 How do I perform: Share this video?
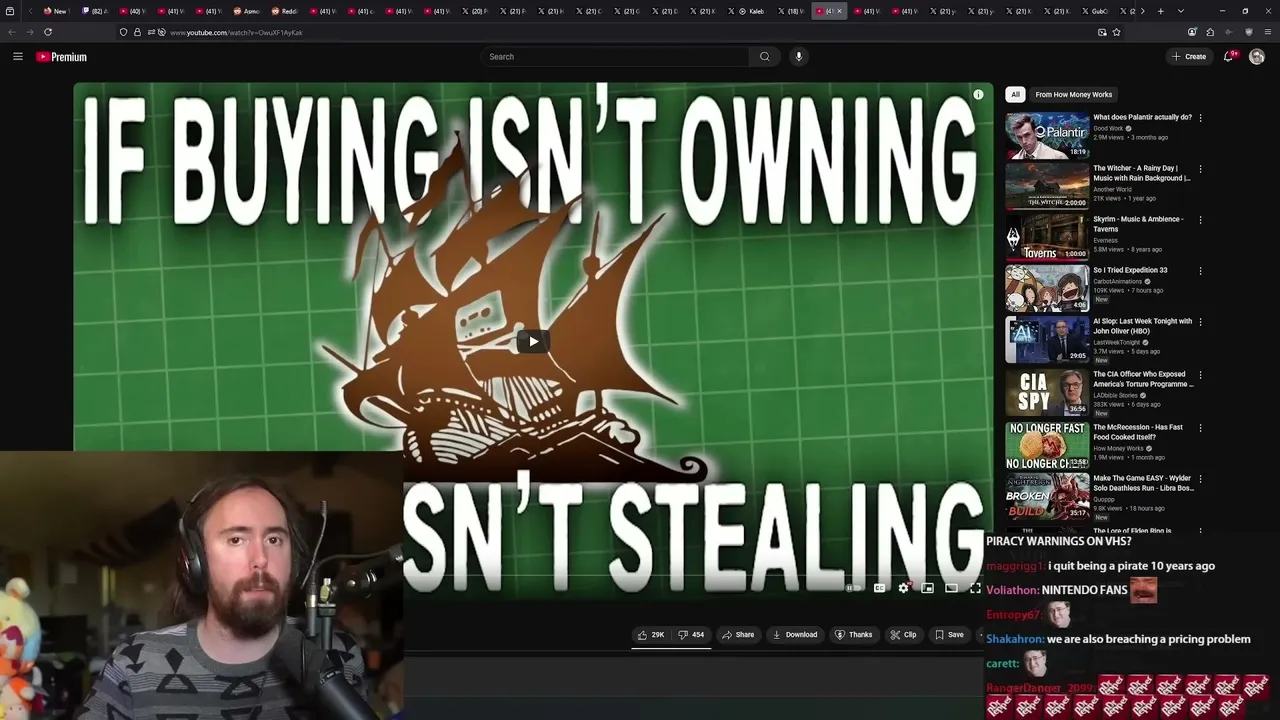(738, 635)
